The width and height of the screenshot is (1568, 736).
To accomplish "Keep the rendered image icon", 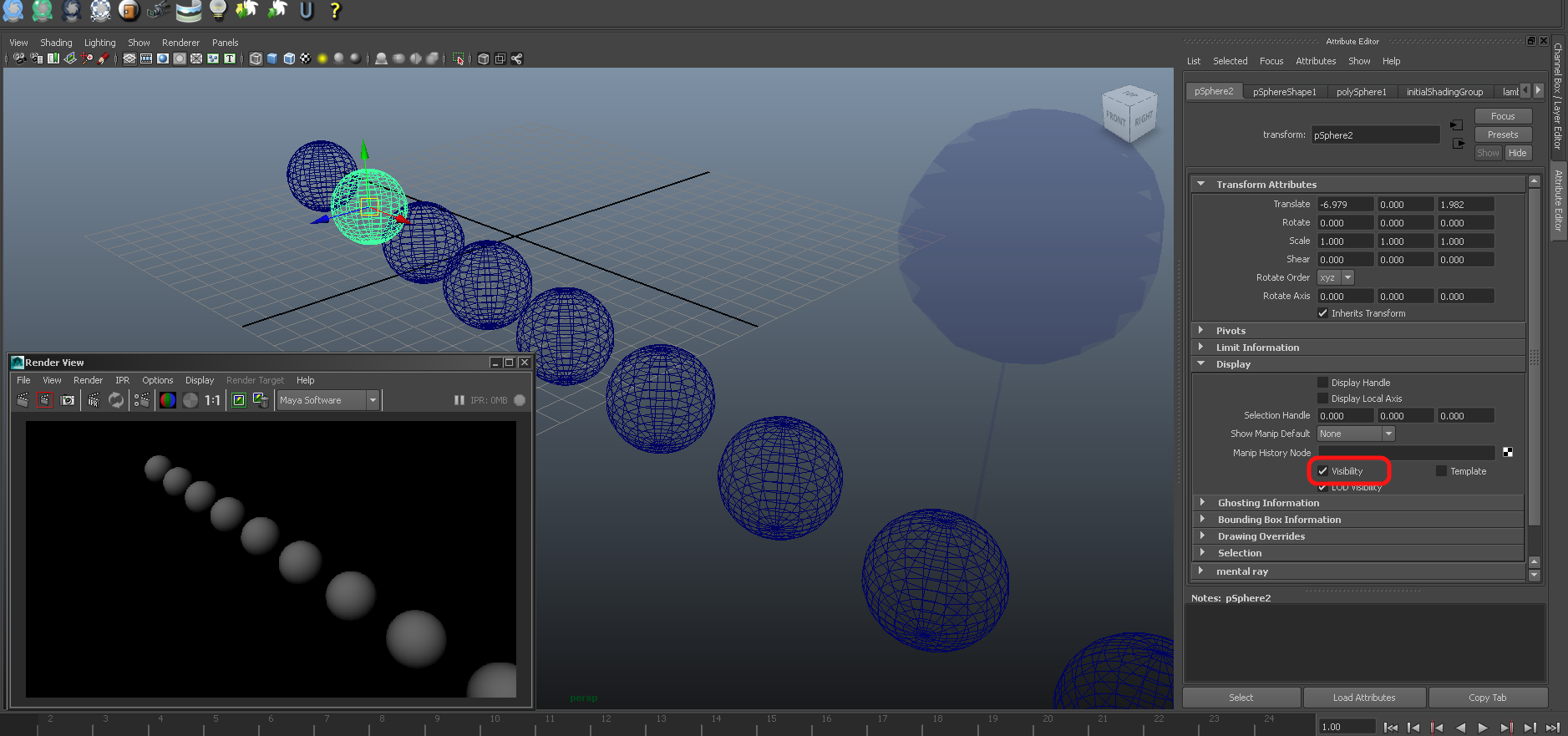I will tap(239, 400).
